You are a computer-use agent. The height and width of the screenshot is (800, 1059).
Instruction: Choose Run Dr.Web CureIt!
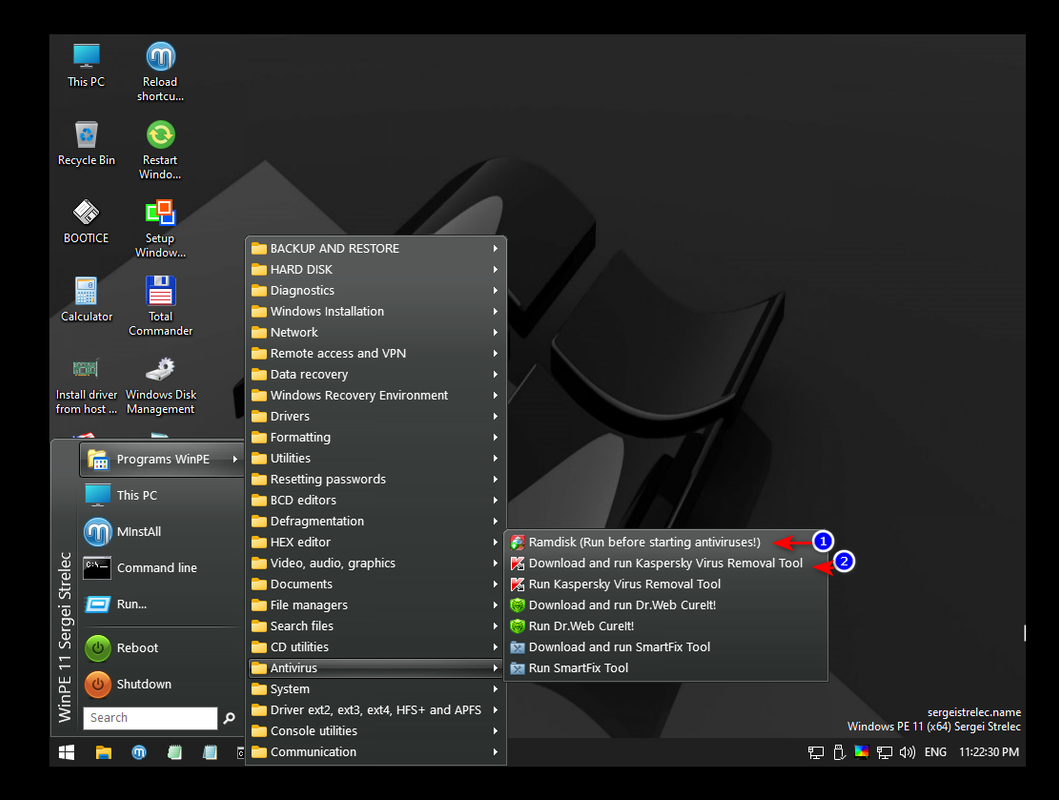point(665,626)
